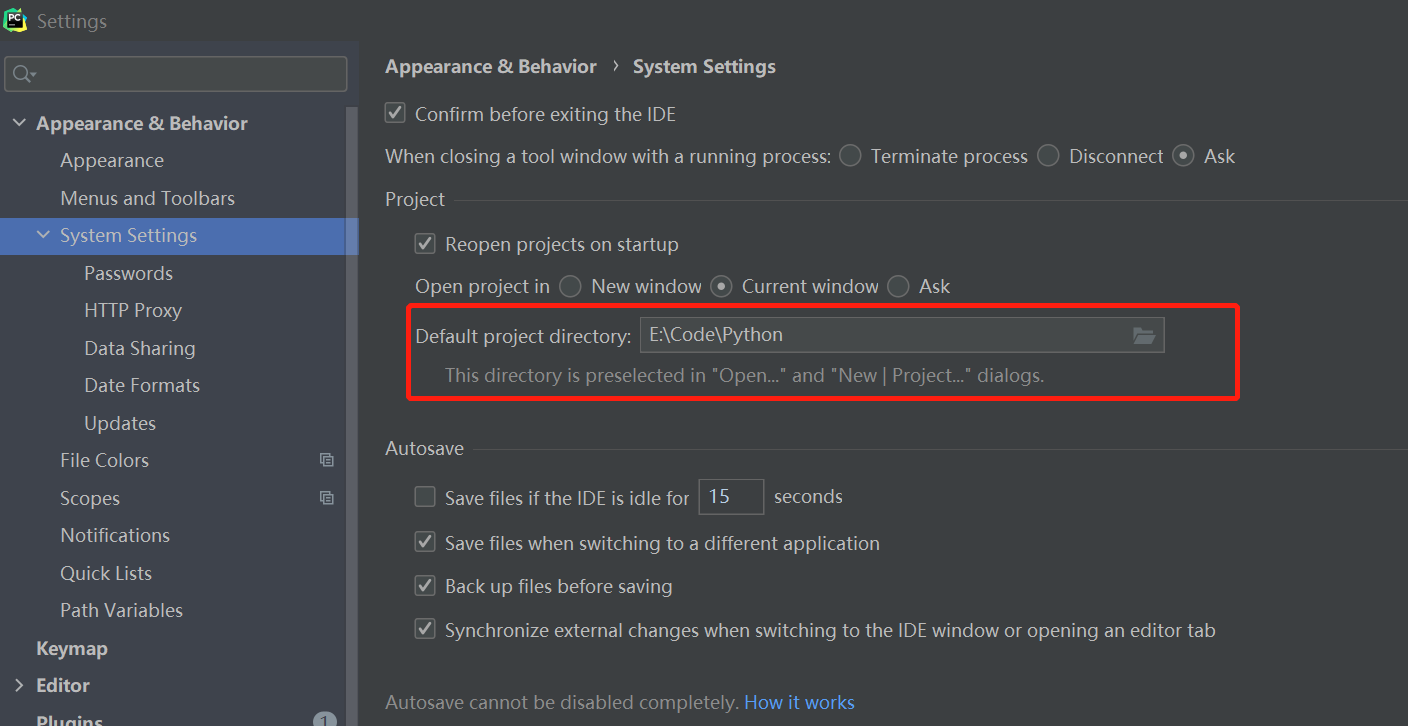Select the Terminate process radio button
Image resolution: width=1408 pixels, height=726 pixels.
pyautogui.click(x=851, y=156)
